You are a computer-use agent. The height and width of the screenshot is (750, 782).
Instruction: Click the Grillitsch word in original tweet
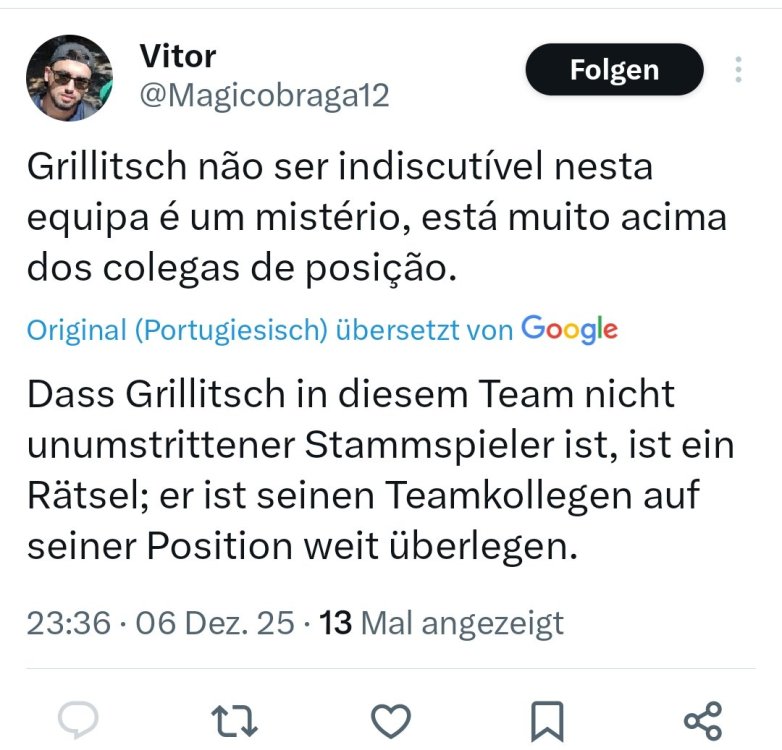click(107, 166)
